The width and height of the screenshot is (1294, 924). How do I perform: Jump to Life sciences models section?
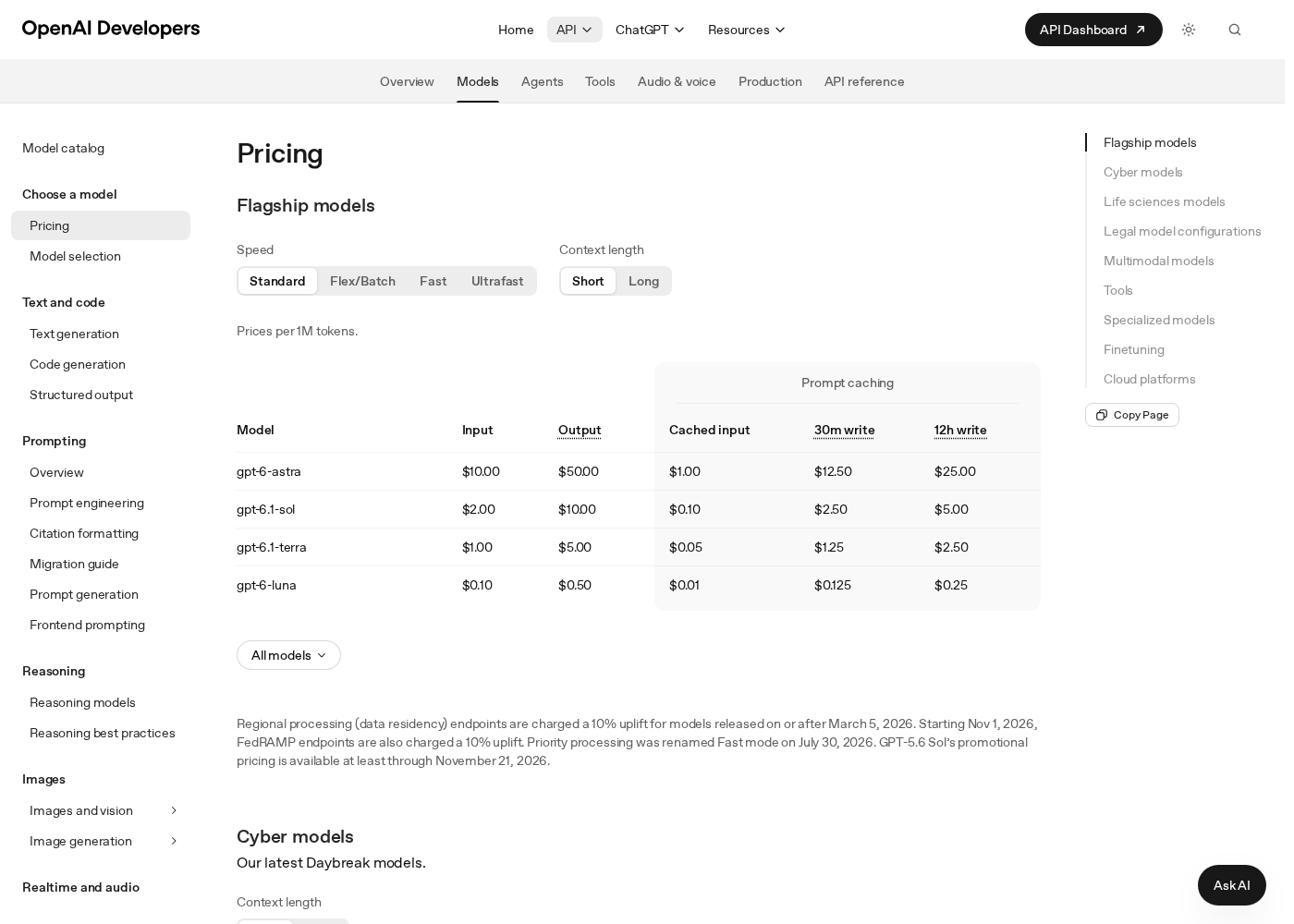1165,201
